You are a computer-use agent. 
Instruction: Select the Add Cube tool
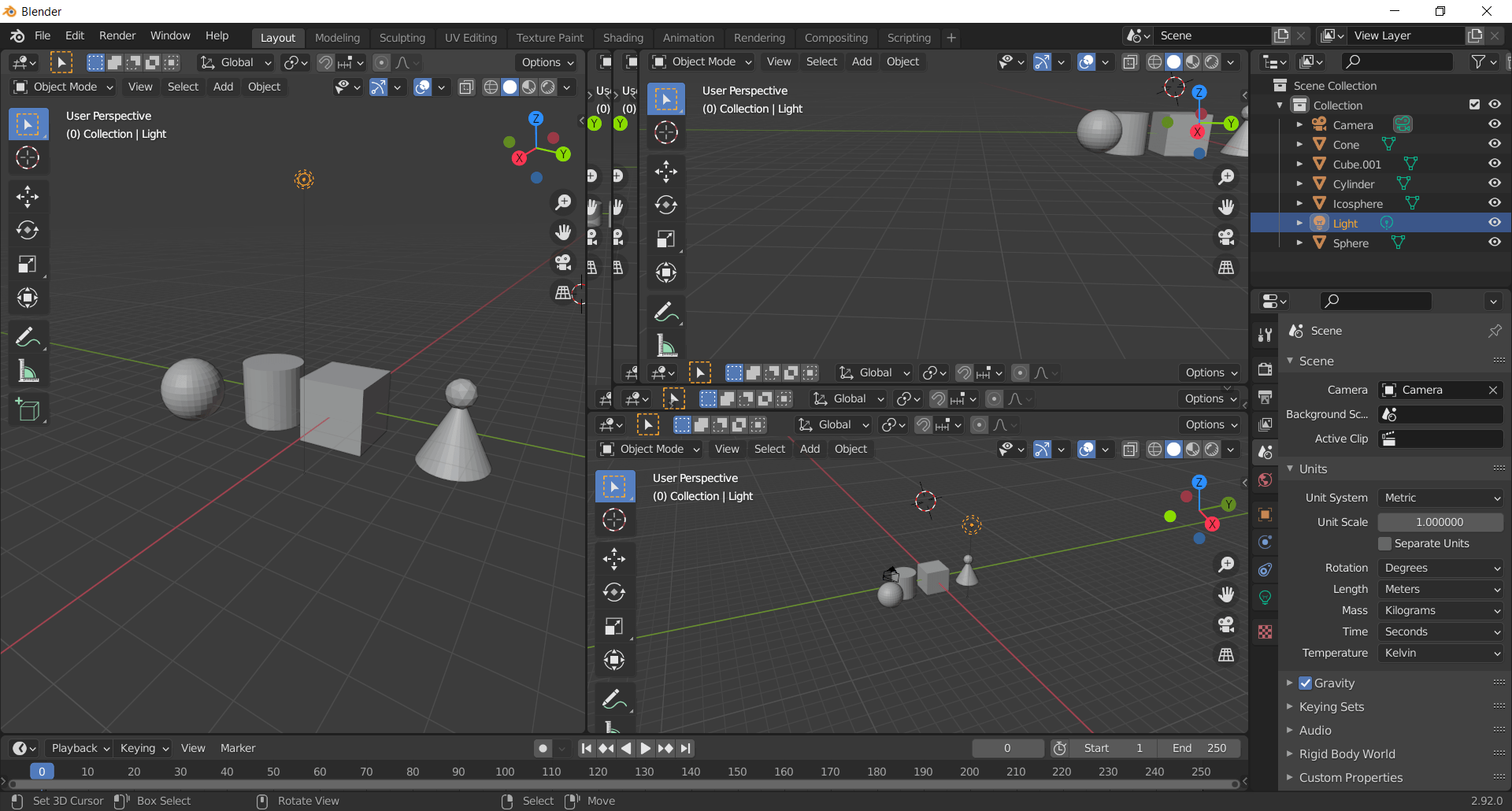tap(28, 409)
